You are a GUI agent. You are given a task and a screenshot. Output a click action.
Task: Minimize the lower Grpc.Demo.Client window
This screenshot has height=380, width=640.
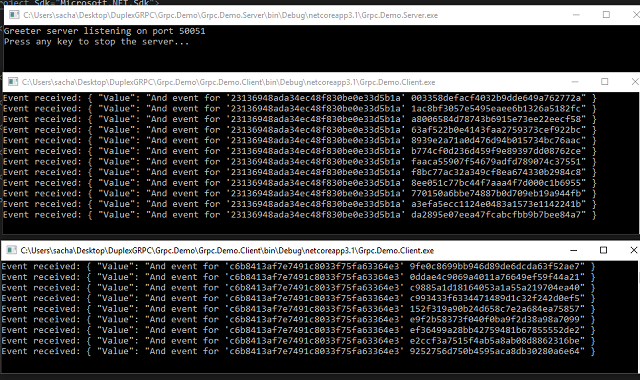573,250
